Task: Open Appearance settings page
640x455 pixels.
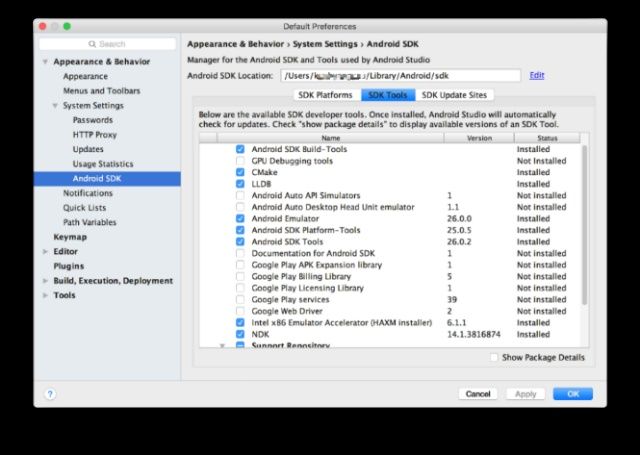Action: click(85, 76)
